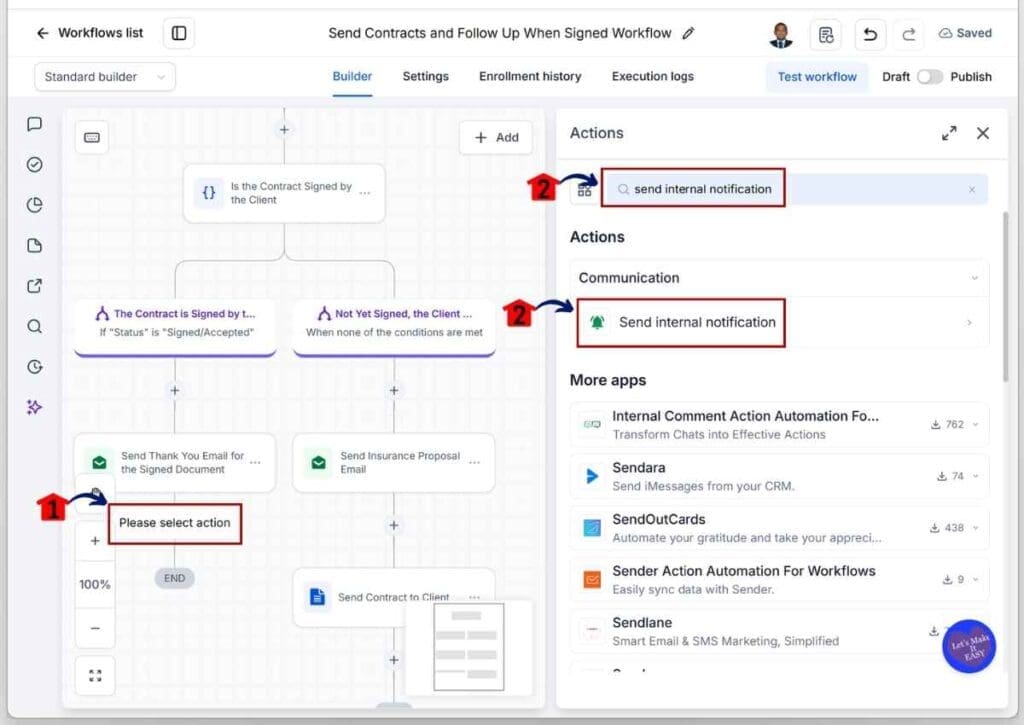Click the fit-to-screen icon

95,675
